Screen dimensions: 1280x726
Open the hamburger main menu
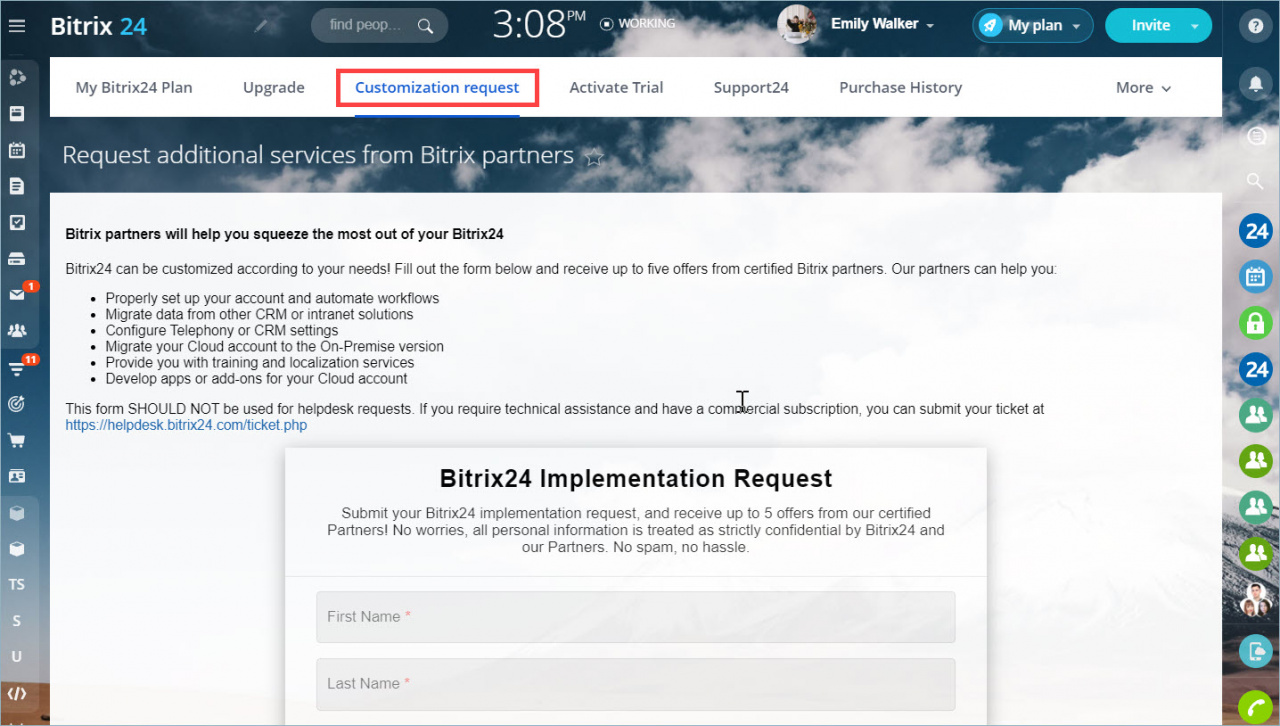17,26
